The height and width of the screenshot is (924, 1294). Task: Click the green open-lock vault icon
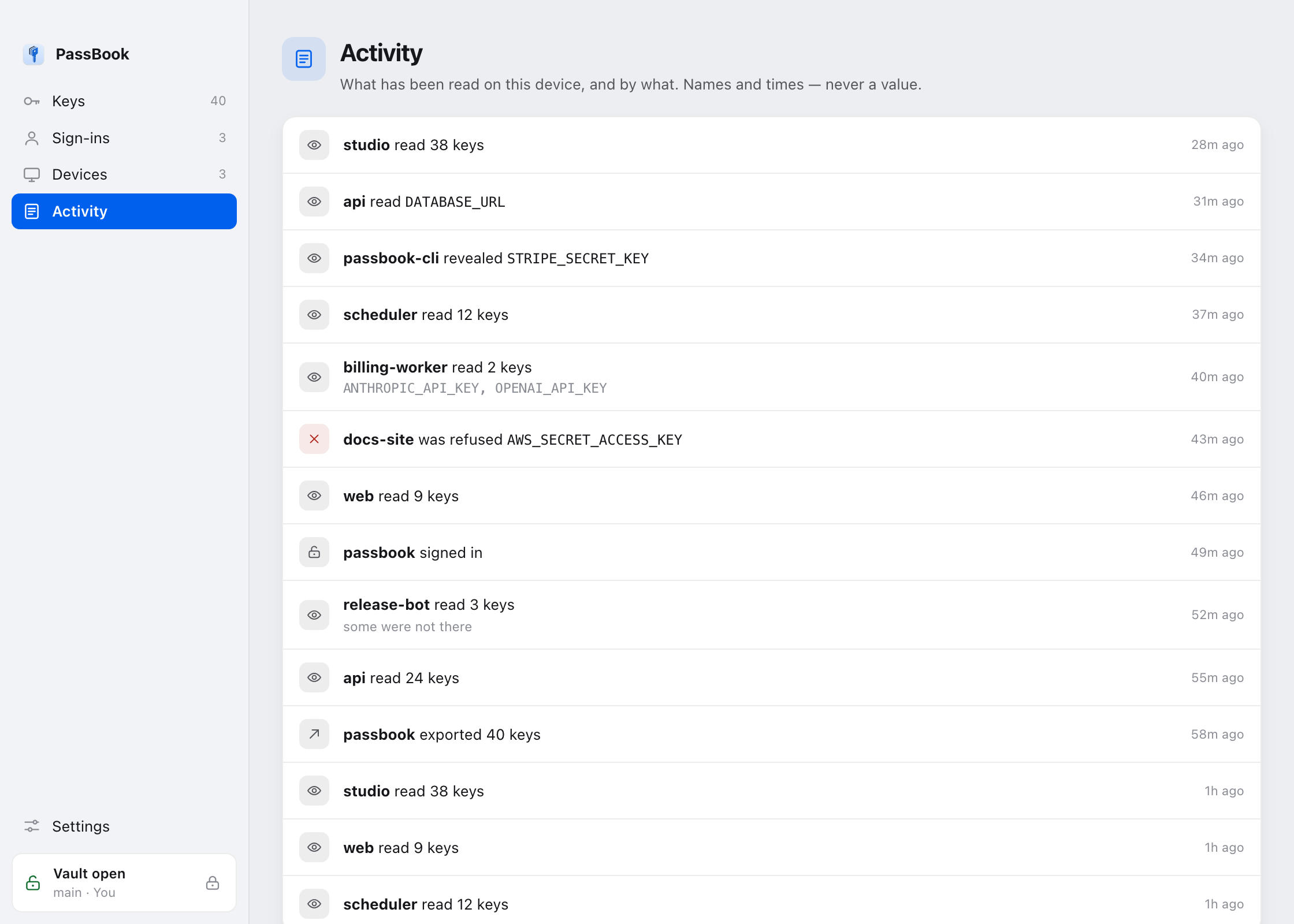coord(33,883)
